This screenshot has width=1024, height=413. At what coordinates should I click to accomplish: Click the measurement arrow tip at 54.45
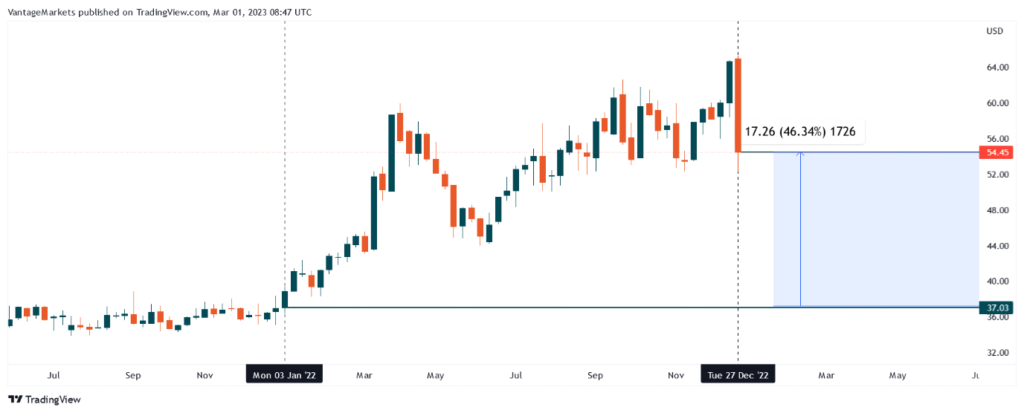point(801,154)
